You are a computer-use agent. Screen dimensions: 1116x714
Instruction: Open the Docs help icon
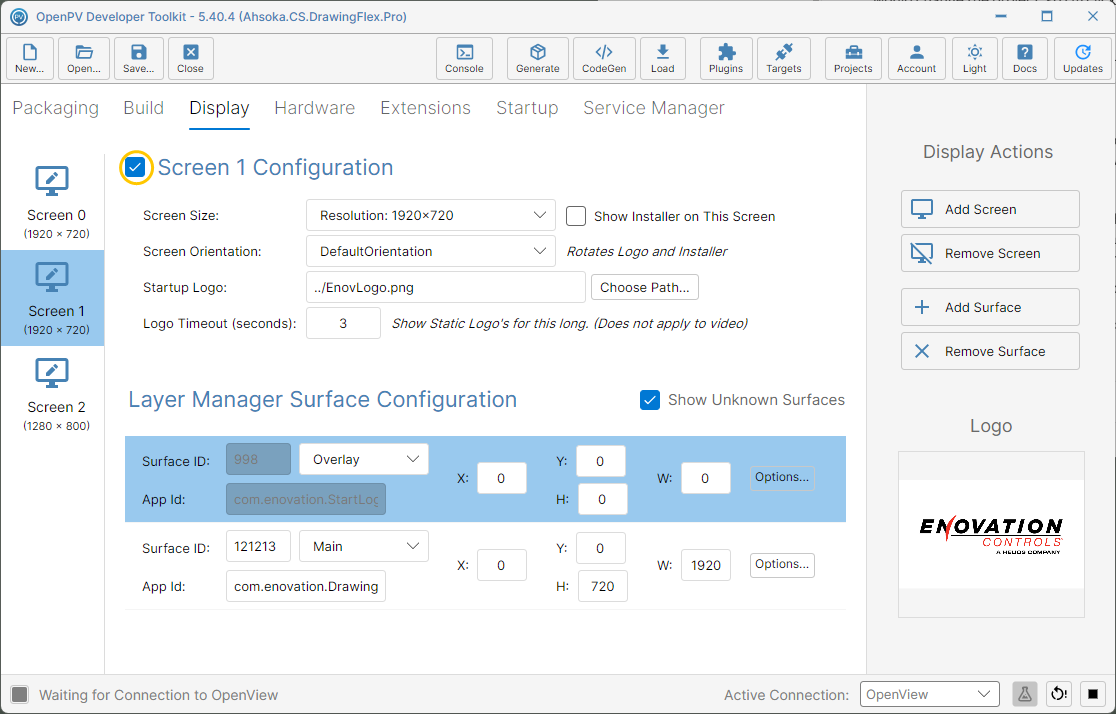pyautogui.click(x=1025, y=58)
